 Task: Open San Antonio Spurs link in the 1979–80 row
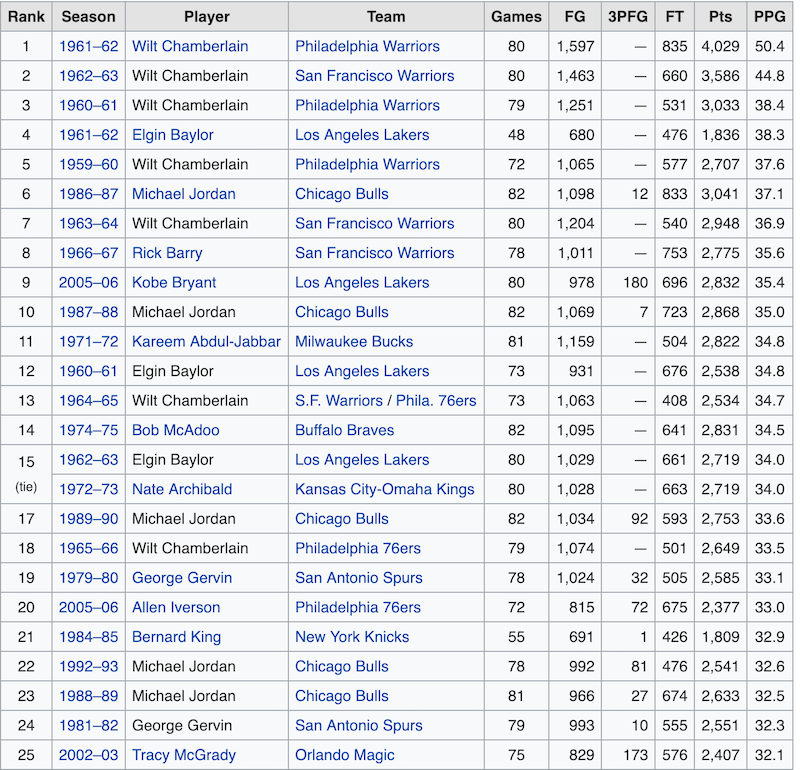[x=359, y=579]
